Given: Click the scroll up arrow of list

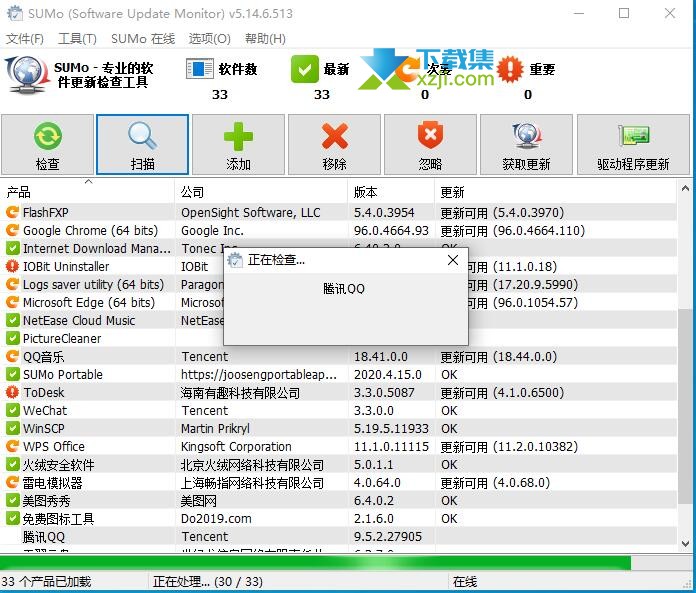Looking at the screenshot, I should pyautogui.click(x=685, y=189).
